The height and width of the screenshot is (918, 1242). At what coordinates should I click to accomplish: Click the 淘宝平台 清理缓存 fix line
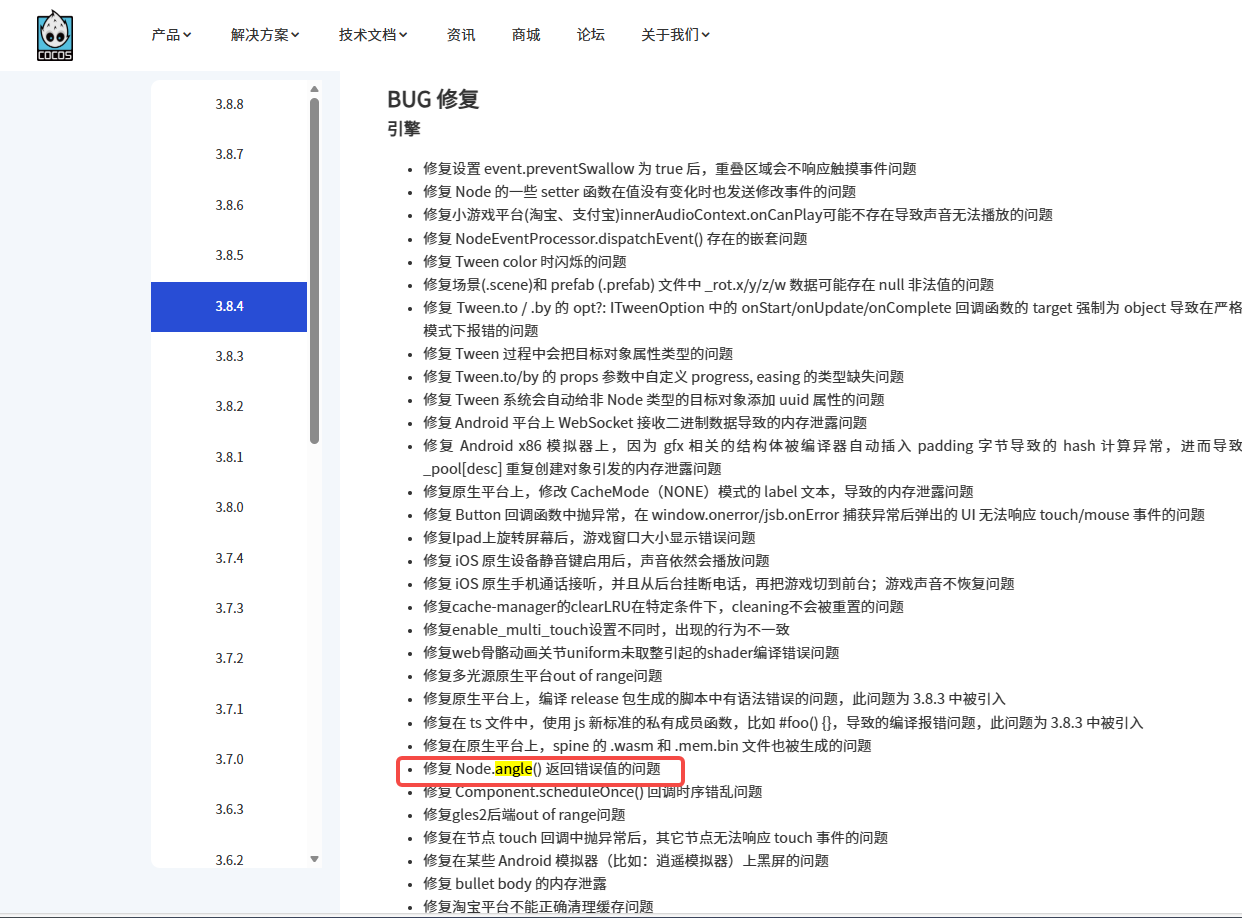click(538, 906)
